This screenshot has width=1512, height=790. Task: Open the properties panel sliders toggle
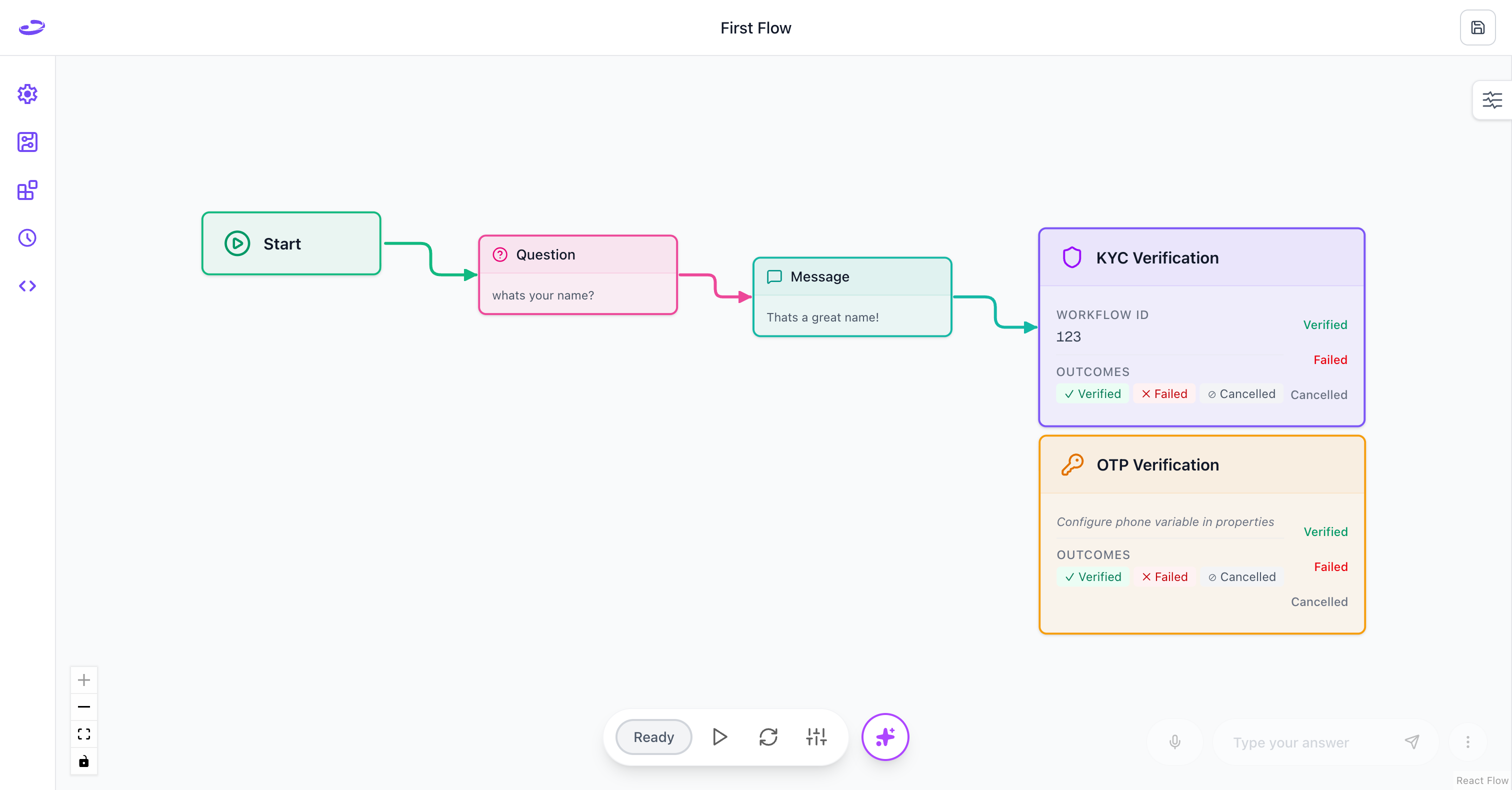tap(1491, 100)
